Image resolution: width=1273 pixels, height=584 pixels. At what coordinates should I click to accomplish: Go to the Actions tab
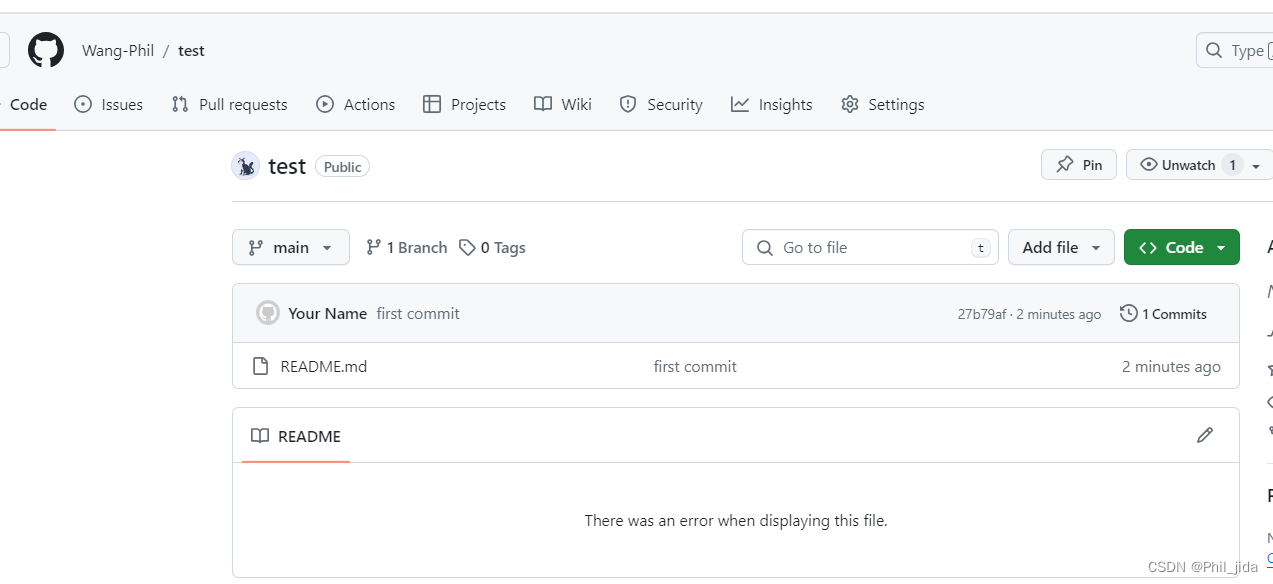[x=356, y=104]
